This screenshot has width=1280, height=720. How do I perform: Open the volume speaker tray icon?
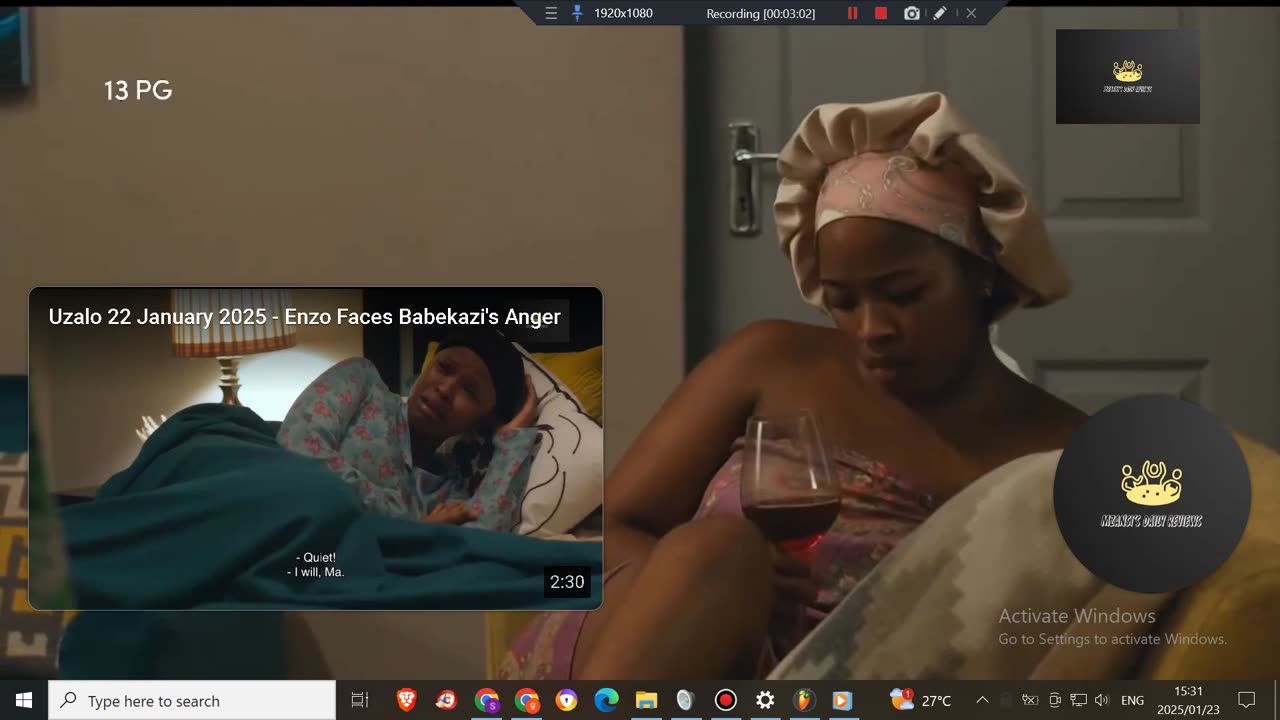(x=1102, y=700)
